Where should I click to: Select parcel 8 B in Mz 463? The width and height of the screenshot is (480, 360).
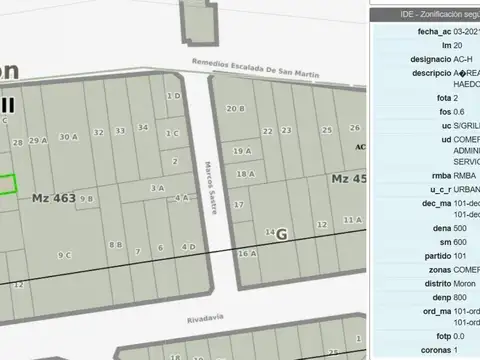click(116, 245)
